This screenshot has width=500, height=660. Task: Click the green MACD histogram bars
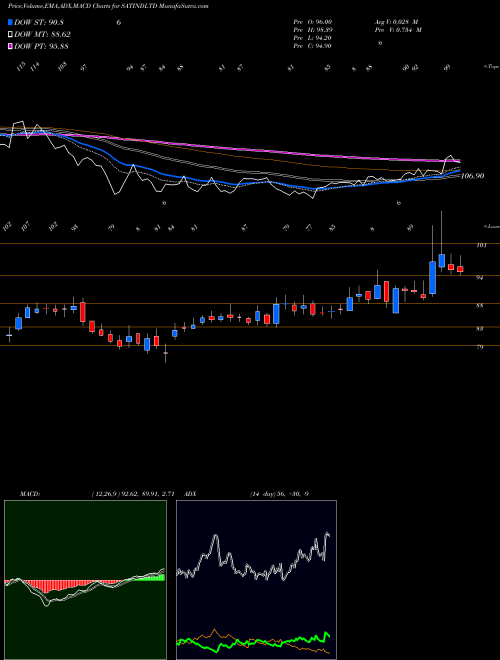click(x=147, y=578)
